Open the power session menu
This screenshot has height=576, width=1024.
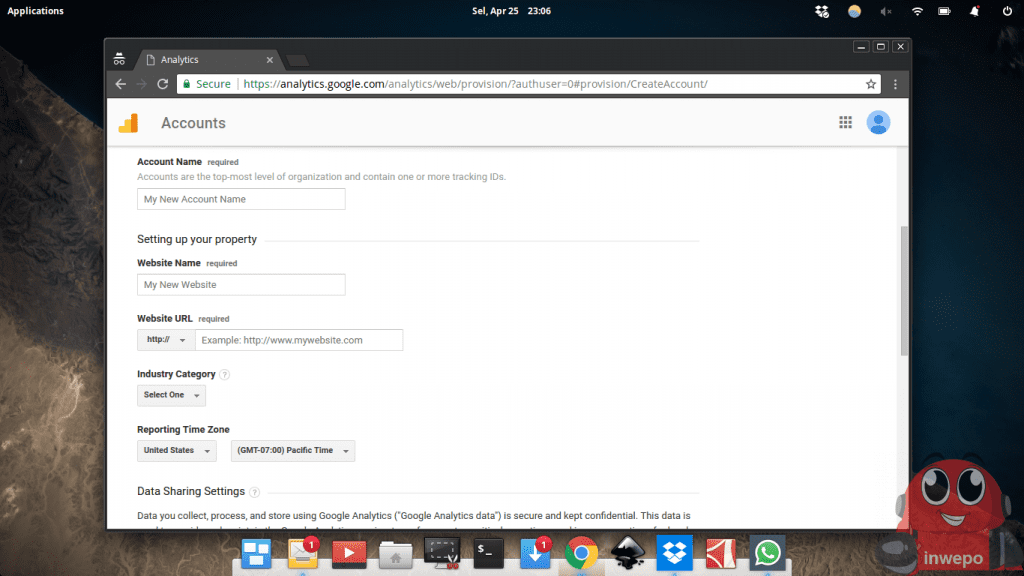click(x=1007, y=11)
